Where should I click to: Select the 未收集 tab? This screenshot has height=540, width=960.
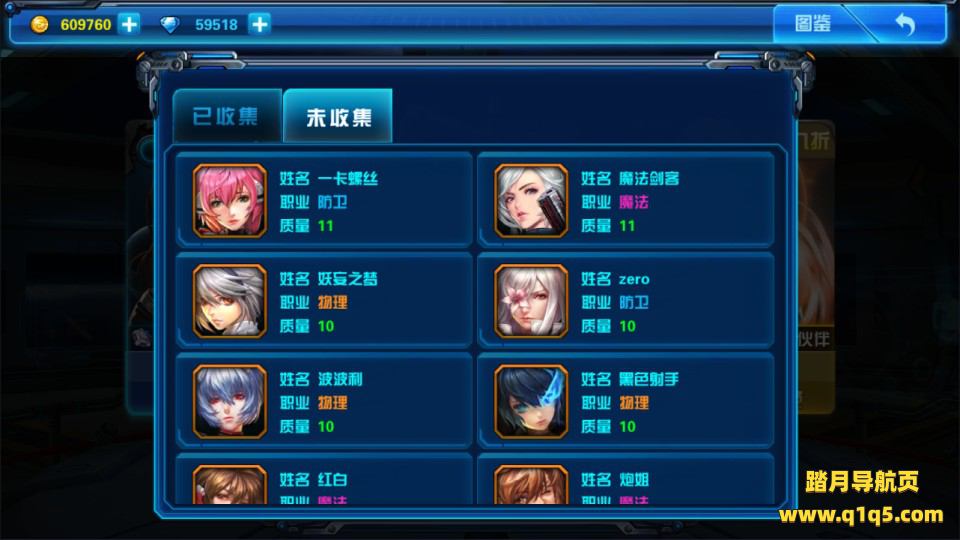pos(338,116)
